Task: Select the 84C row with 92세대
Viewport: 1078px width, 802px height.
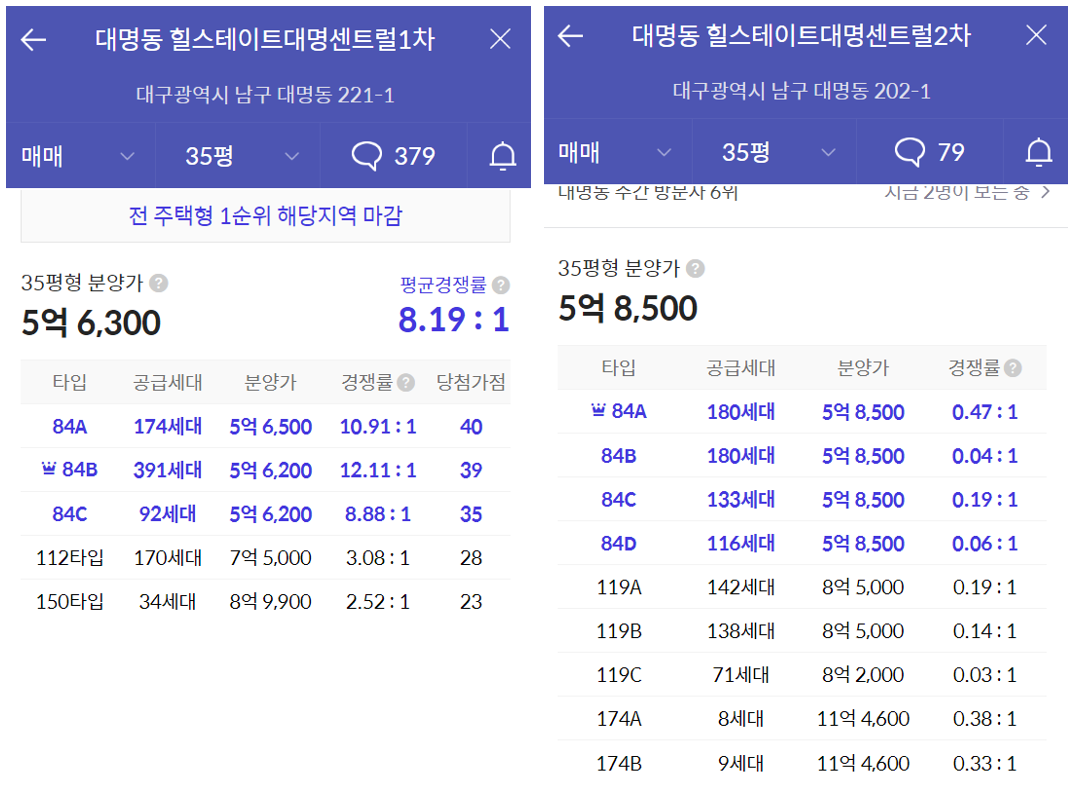Action: [x=265, y=514]
